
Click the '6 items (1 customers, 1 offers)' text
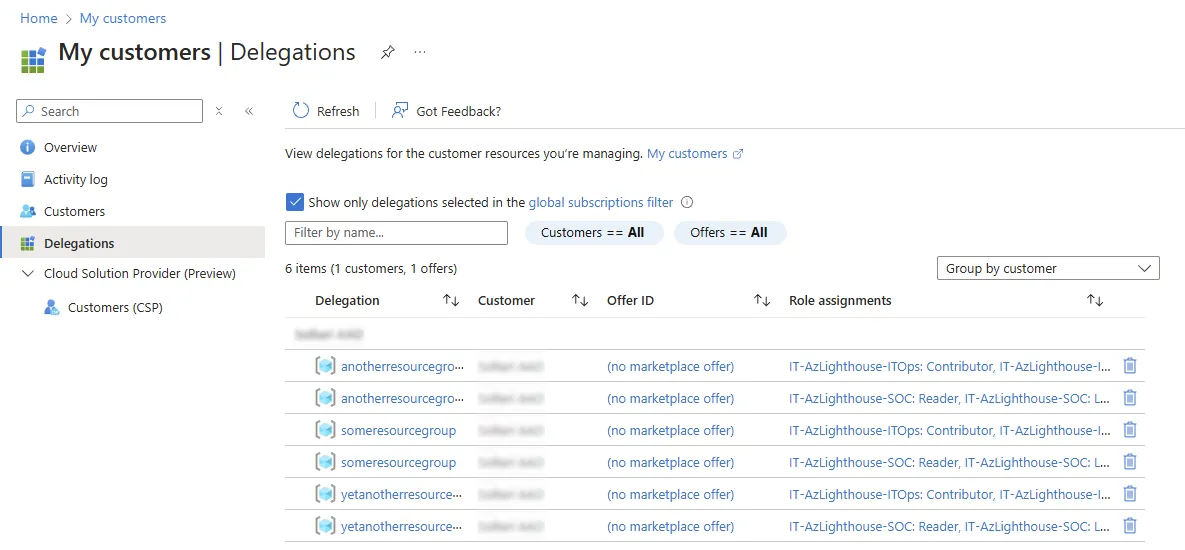(x=371, y=268)
